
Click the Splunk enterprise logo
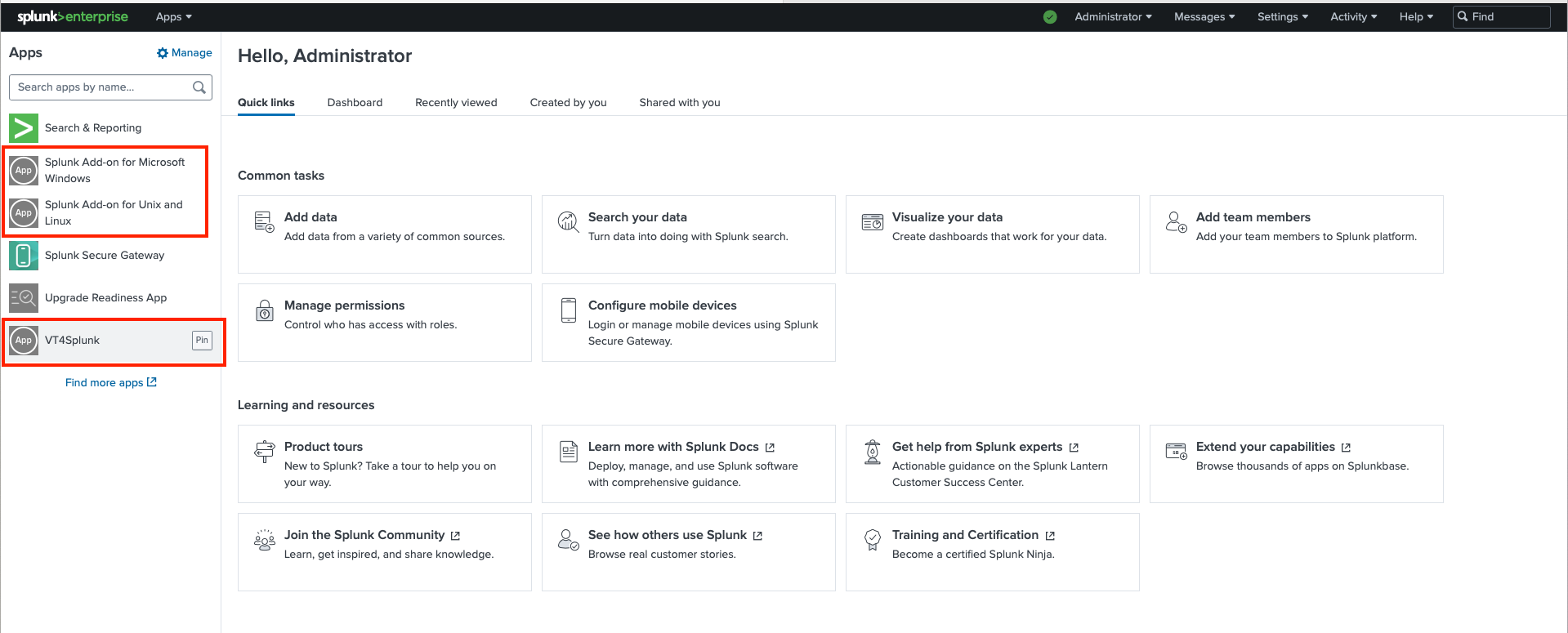[x=73, y=16]
